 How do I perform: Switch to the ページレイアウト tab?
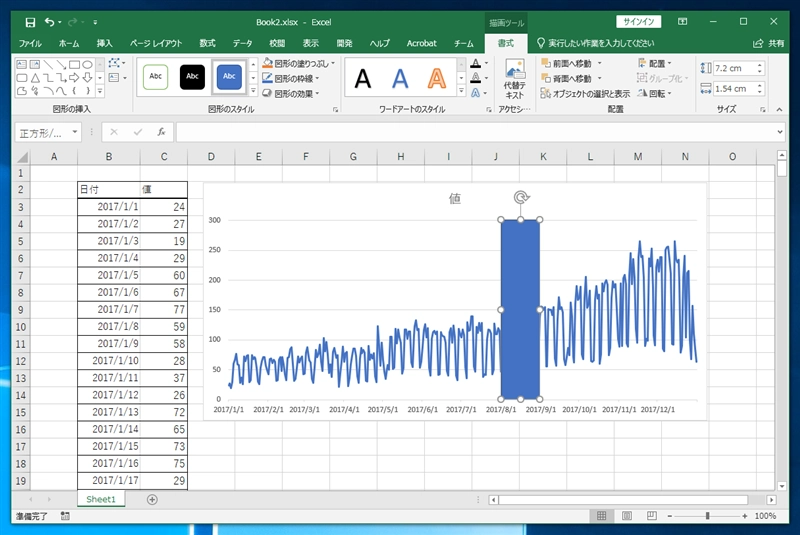pyautogui.click(x=156, y=43)
